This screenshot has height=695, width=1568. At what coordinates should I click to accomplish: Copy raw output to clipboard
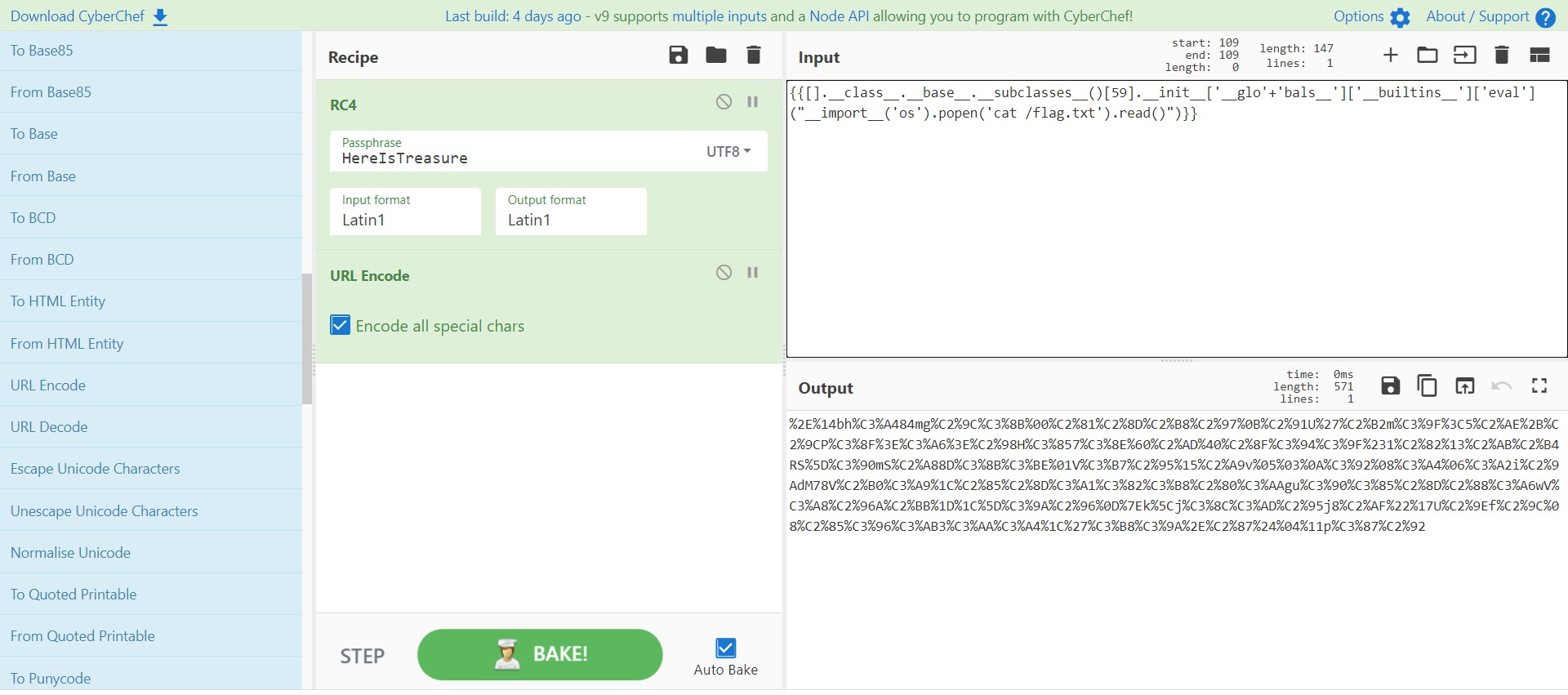click(1427, 385)
